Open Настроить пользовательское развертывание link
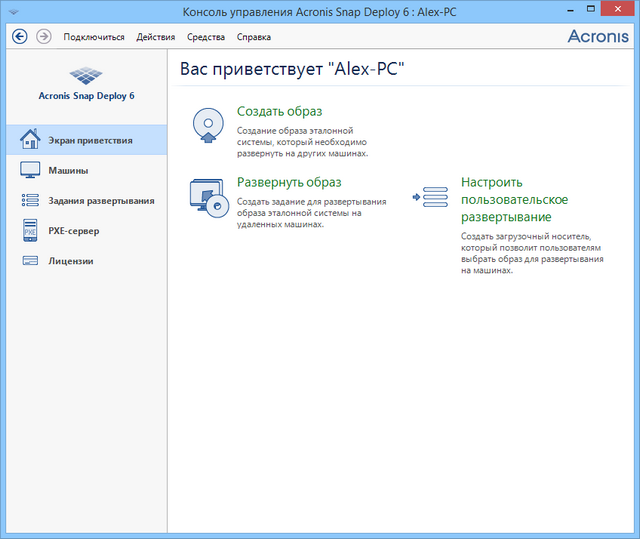640x539 pixels. 506,199
